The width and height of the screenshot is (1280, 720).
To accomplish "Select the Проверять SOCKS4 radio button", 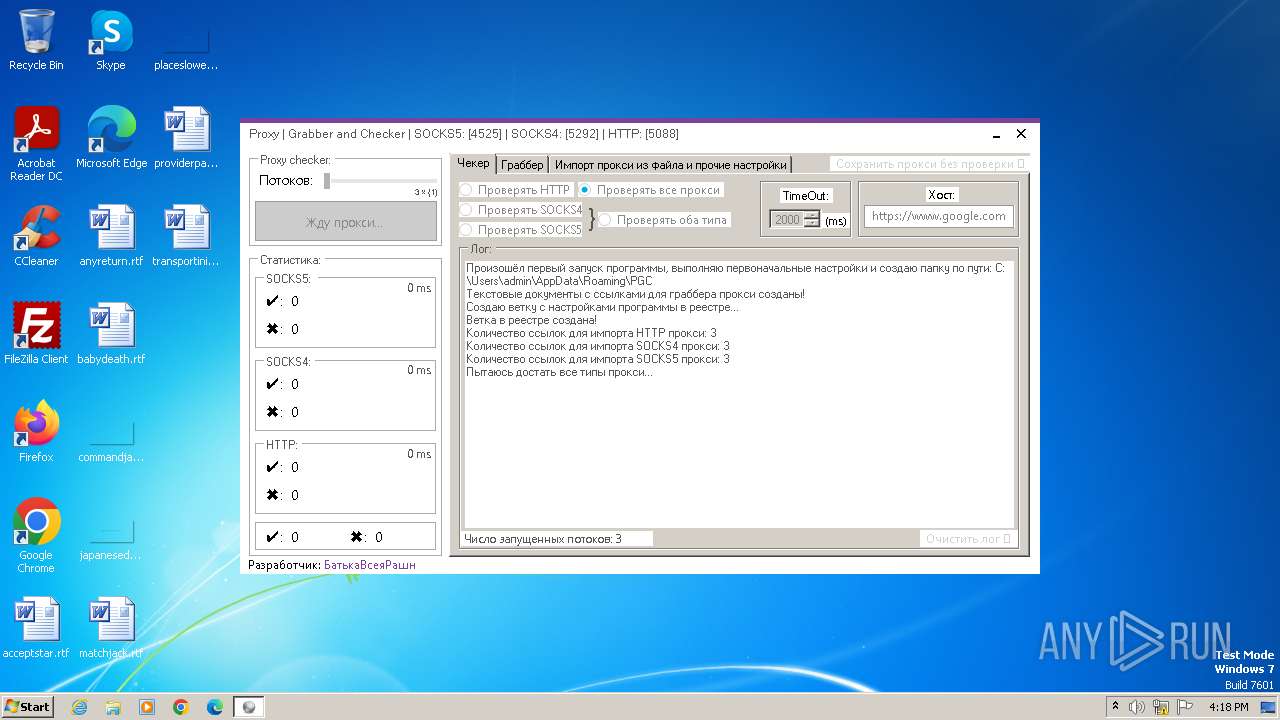I will pos(521,210).
